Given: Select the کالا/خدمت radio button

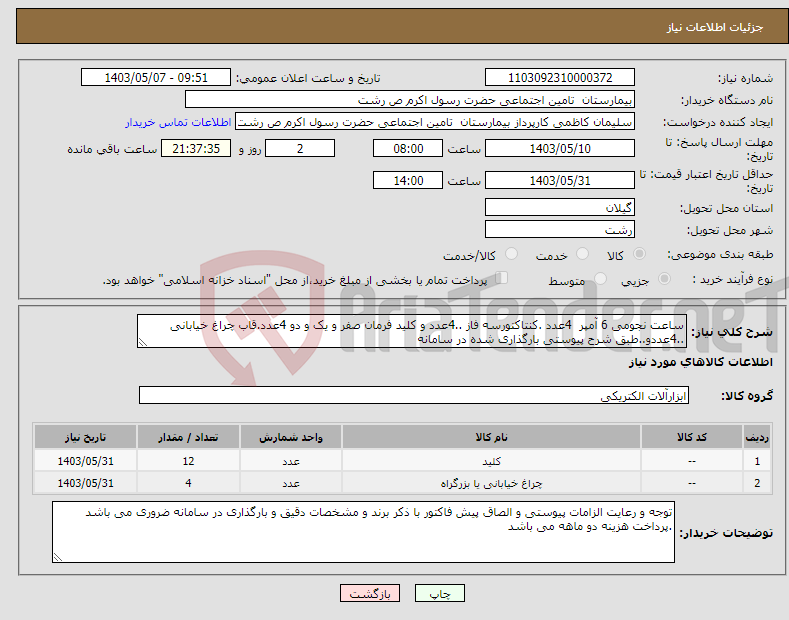Looking at the screenshot, I should coord(511,254).
